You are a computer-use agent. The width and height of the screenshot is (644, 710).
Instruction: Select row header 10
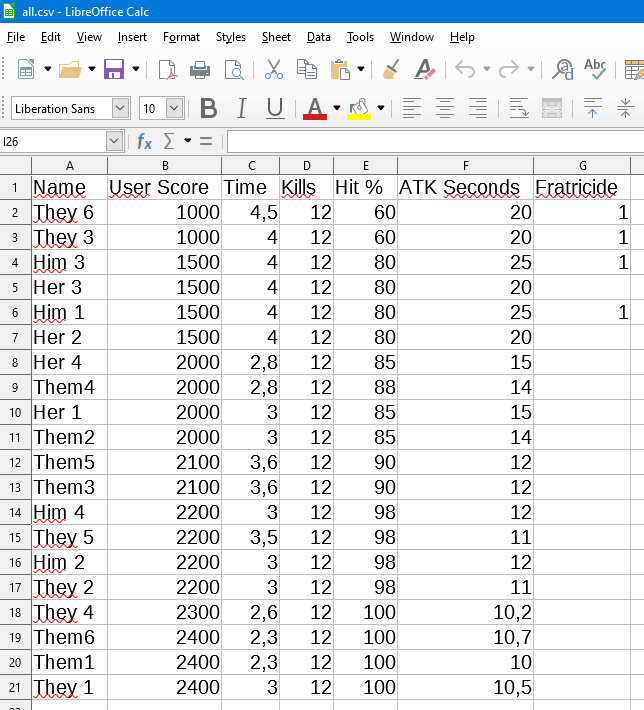pyautogui.click(x=15, y=412)
